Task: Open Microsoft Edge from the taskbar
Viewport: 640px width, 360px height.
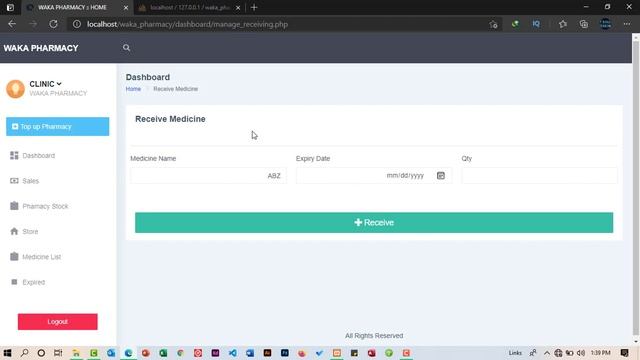Action: pyautogui.click(x=128, y=353)
